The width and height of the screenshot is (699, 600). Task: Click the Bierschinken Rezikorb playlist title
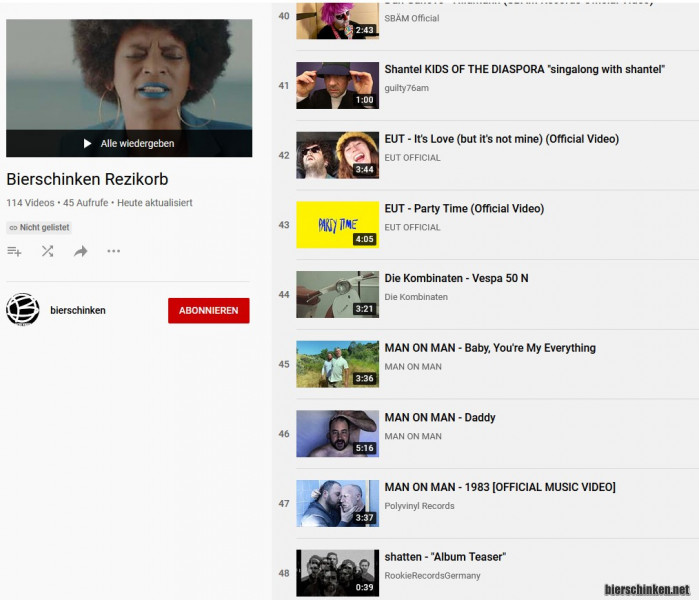coord(87,179)
